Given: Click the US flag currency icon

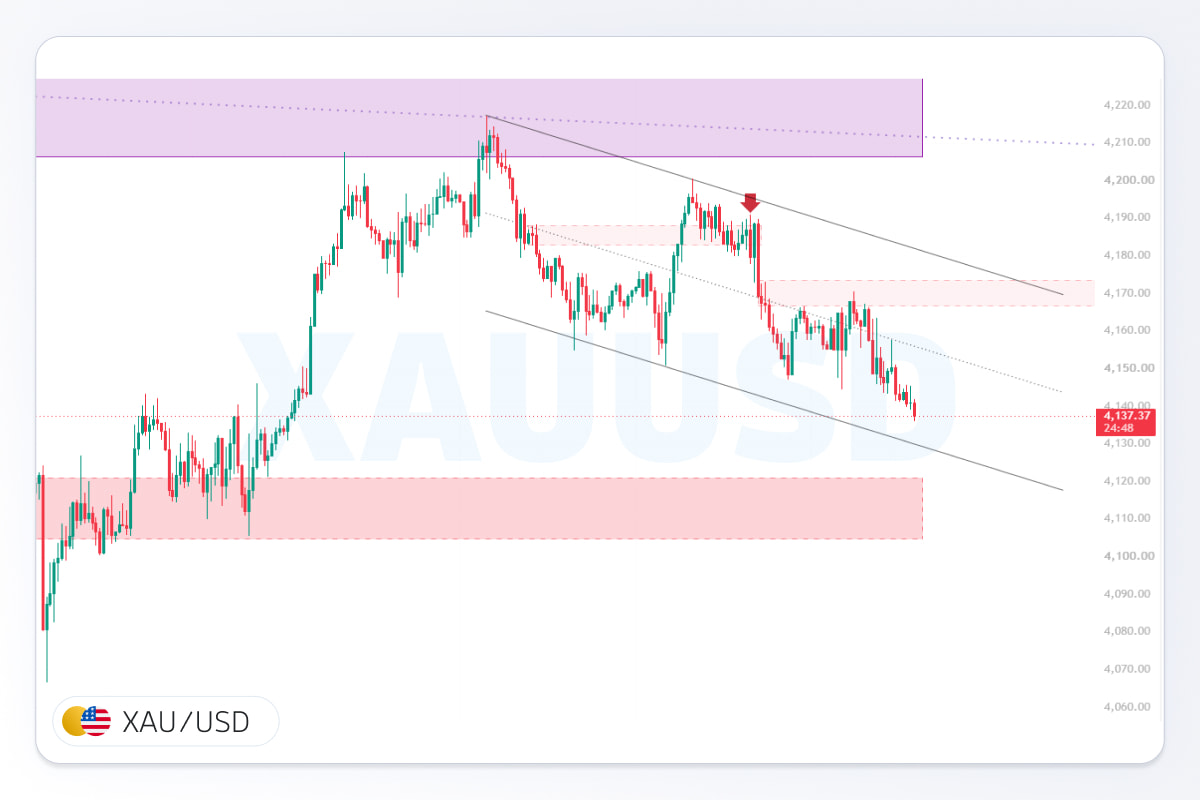Looking at the screenshot, I should tap(96, 721).
